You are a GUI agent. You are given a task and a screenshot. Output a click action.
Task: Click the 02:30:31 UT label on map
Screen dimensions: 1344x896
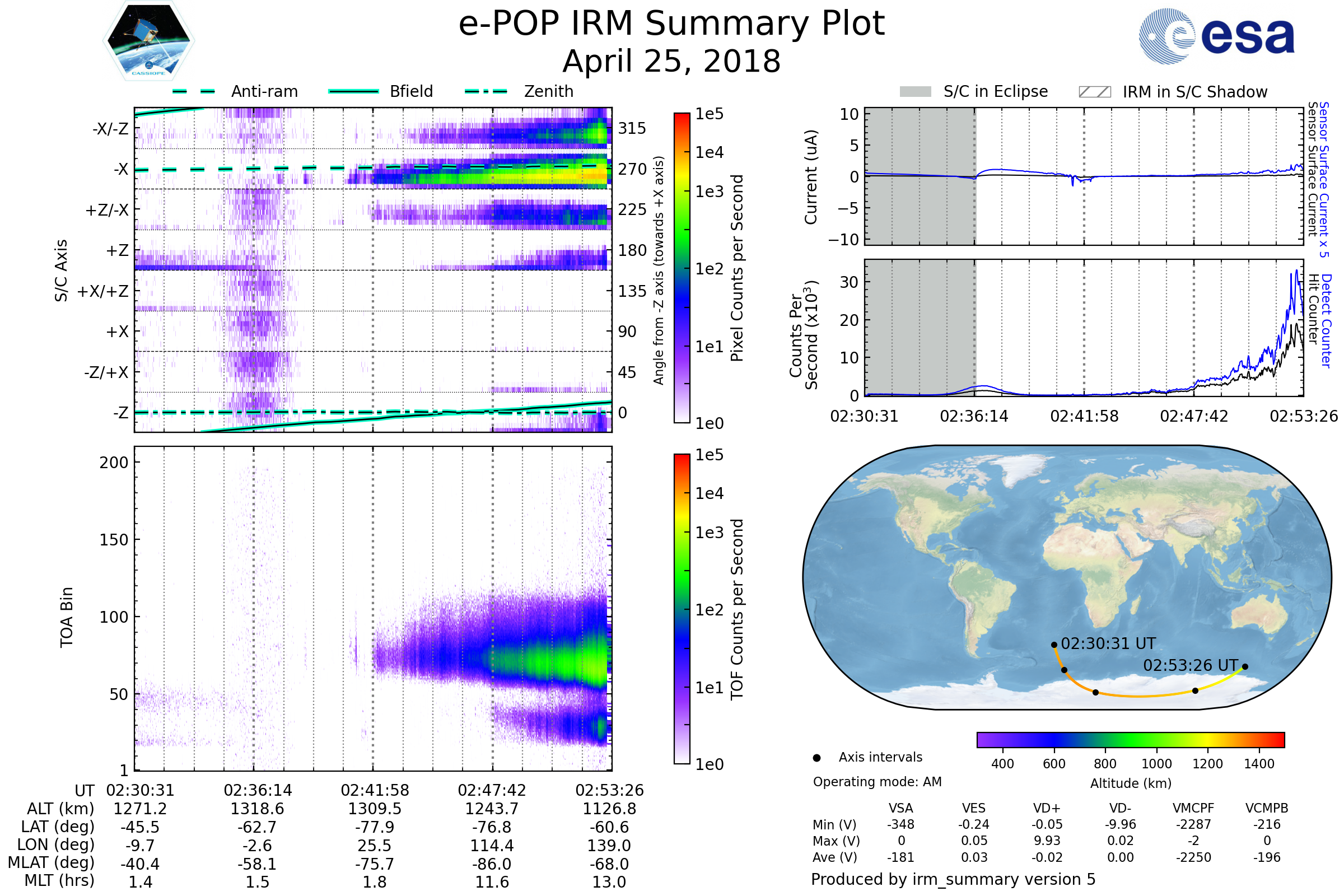click(x=1108, y=644)
